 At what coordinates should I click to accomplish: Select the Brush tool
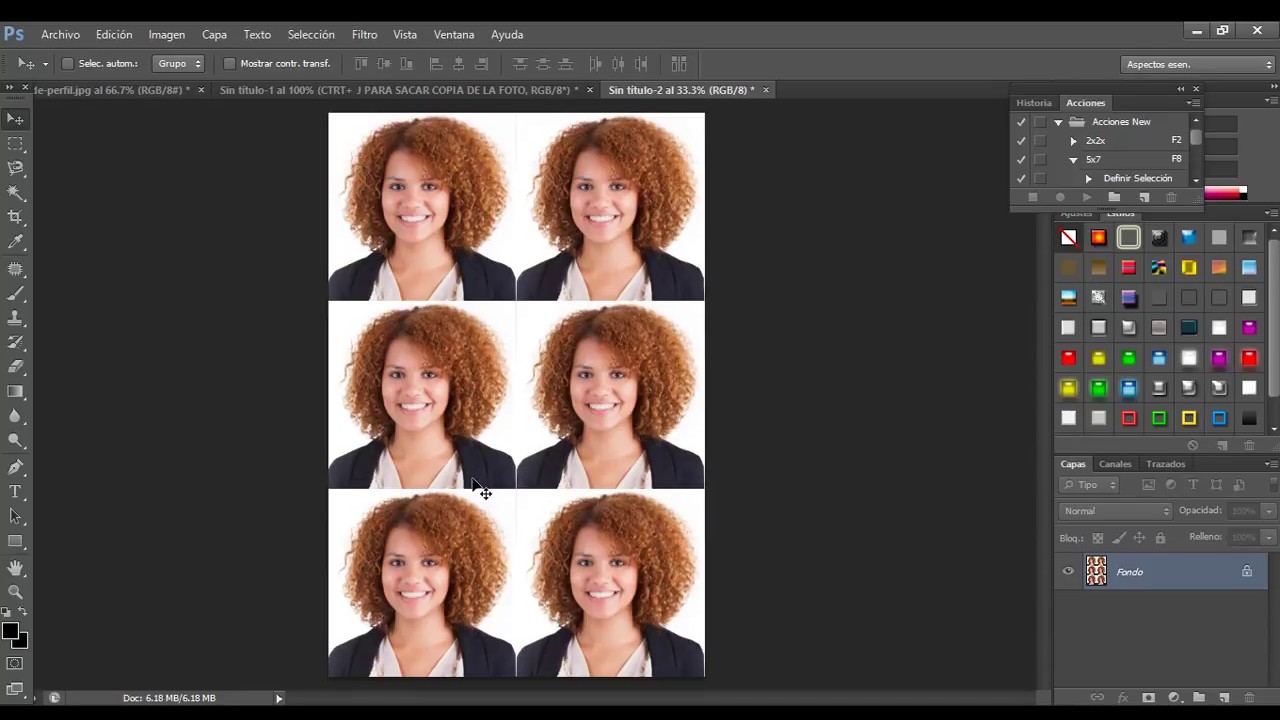pyautogui.click(x=15, y=294)
